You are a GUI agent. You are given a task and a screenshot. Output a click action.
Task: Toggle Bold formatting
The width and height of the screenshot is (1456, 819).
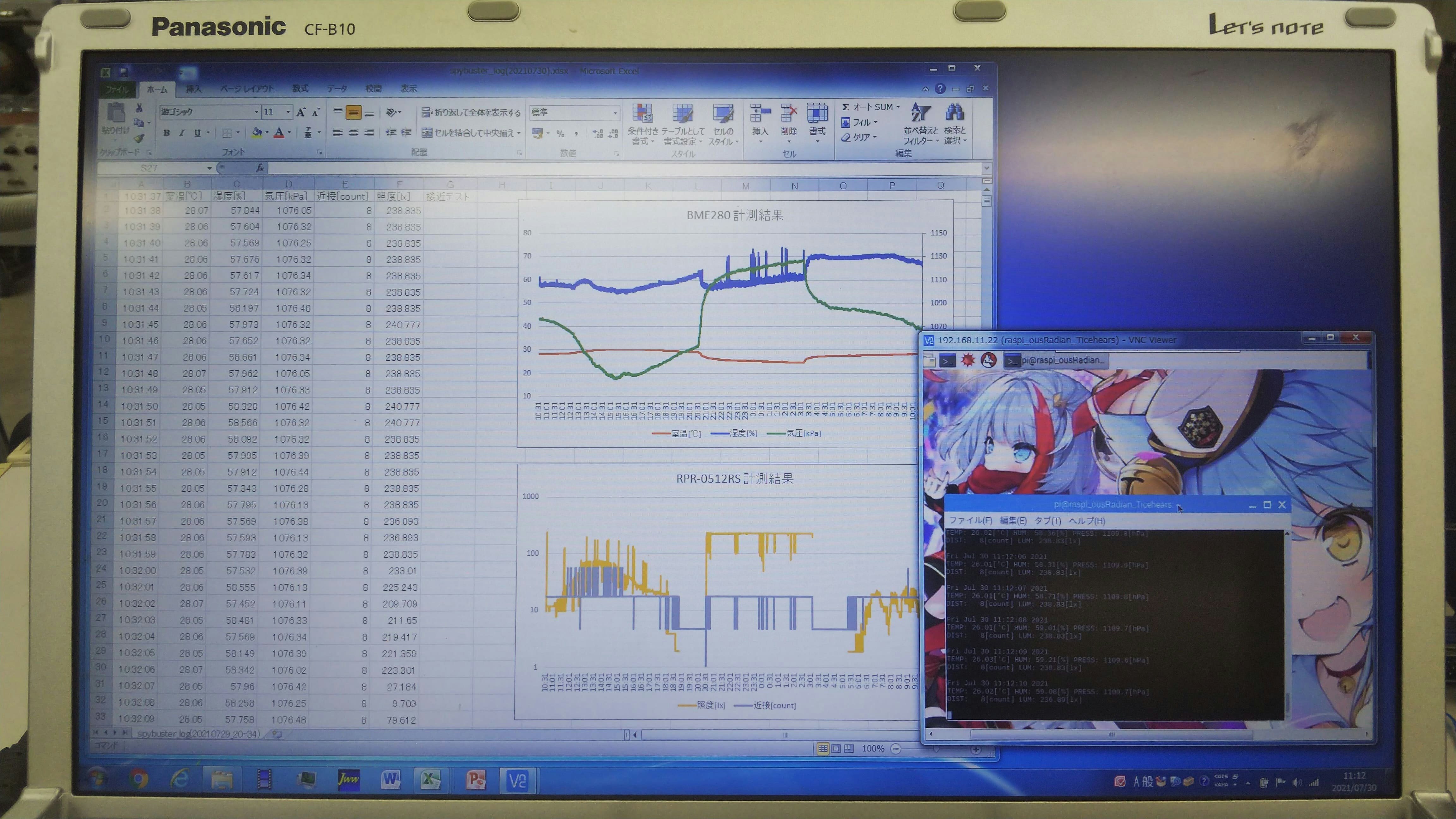coord(166,133)
